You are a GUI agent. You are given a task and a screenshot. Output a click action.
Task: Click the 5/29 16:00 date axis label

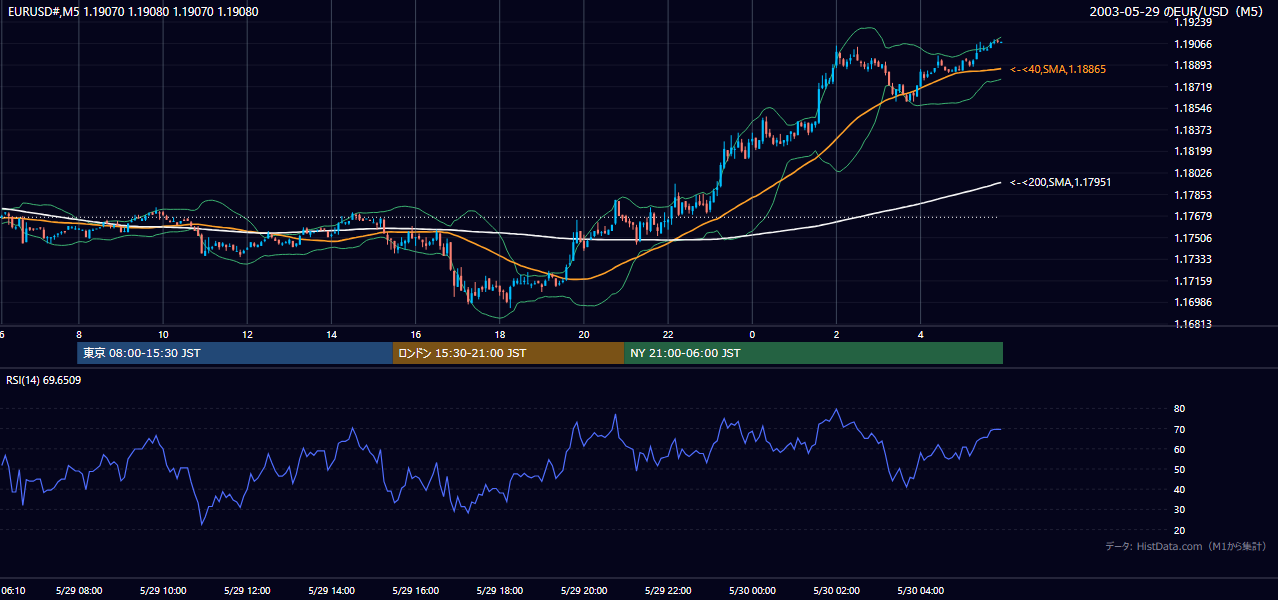[416, 591]
